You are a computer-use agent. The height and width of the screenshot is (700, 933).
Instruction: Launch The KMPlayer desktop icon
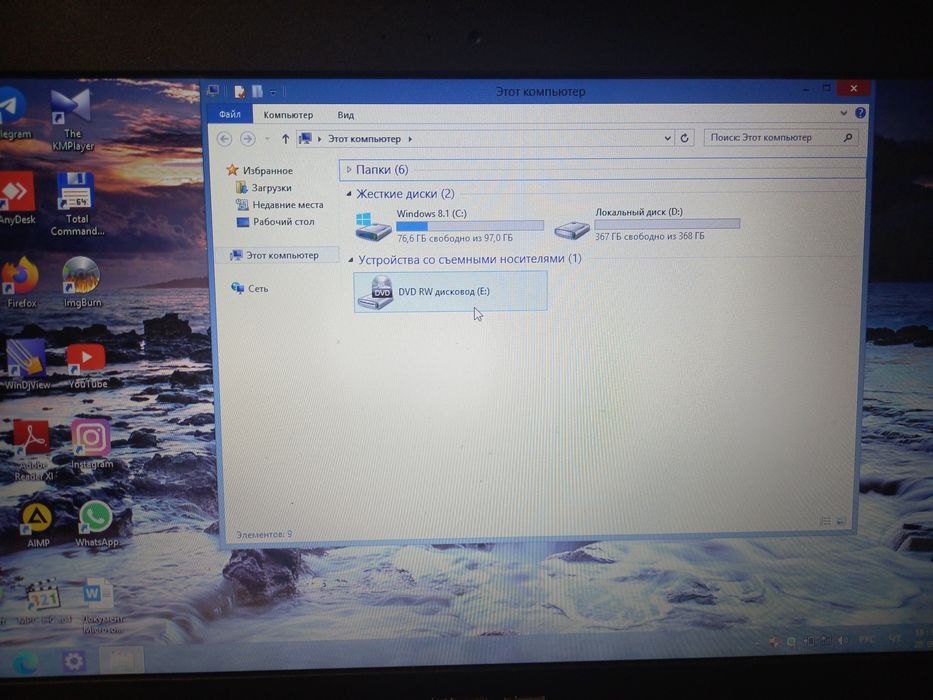pos(72,120)
